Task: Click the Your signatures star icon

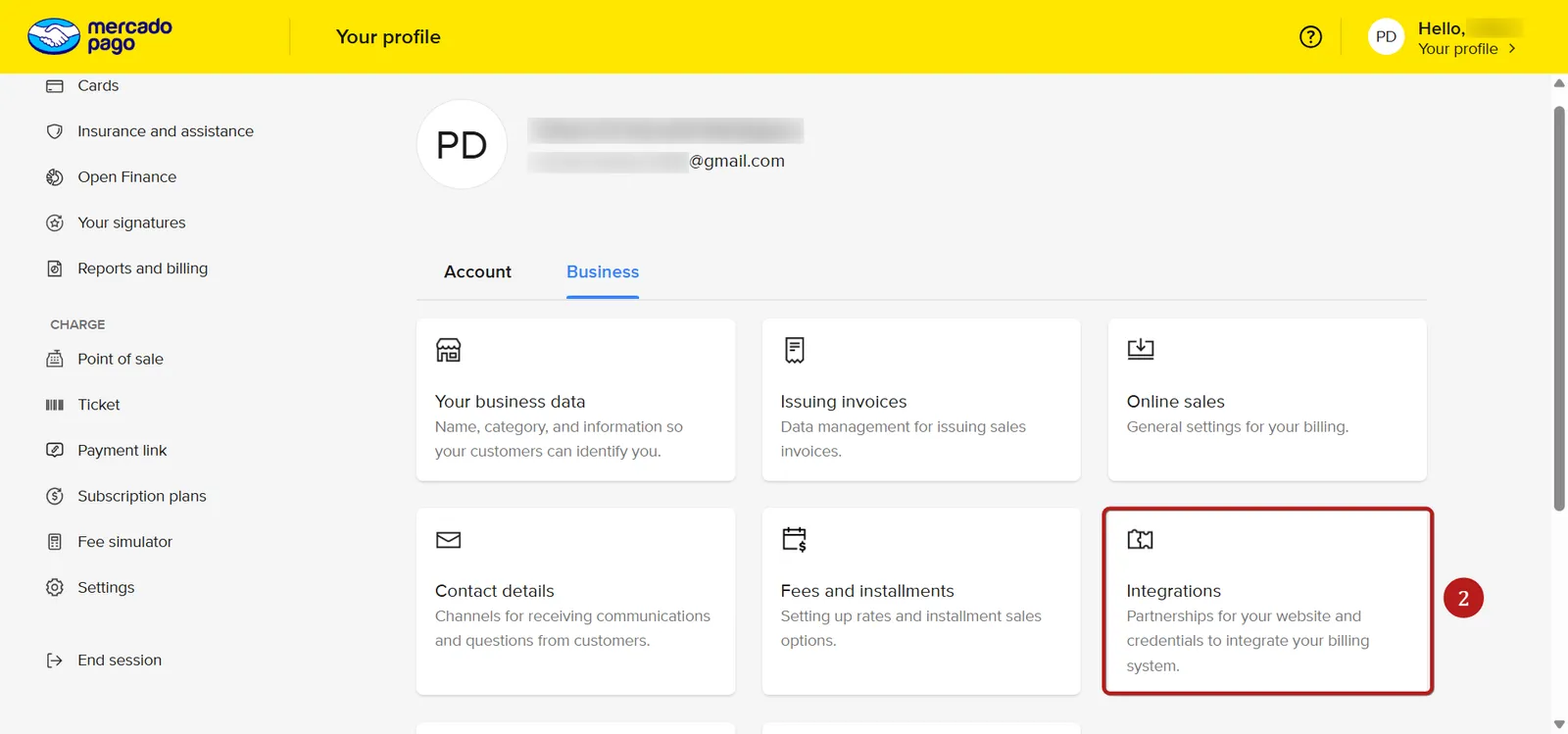Action: pos(55,222)
